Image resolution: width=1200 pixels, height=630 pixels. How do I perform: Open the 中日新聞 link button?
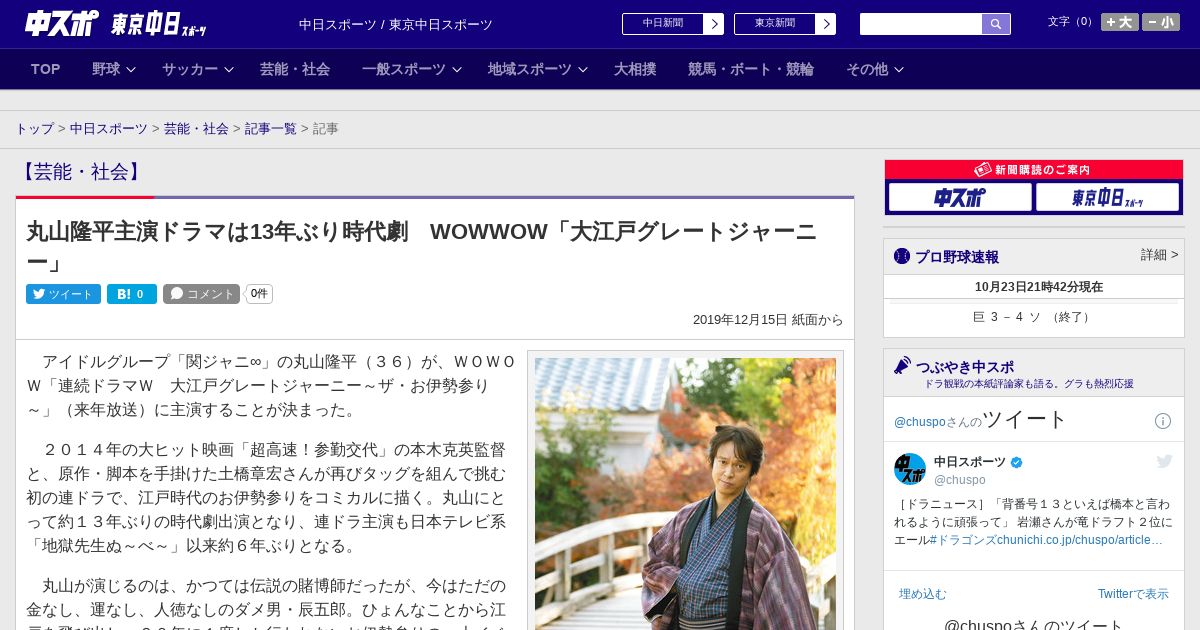pyautogui.click(x=662, y=23)
